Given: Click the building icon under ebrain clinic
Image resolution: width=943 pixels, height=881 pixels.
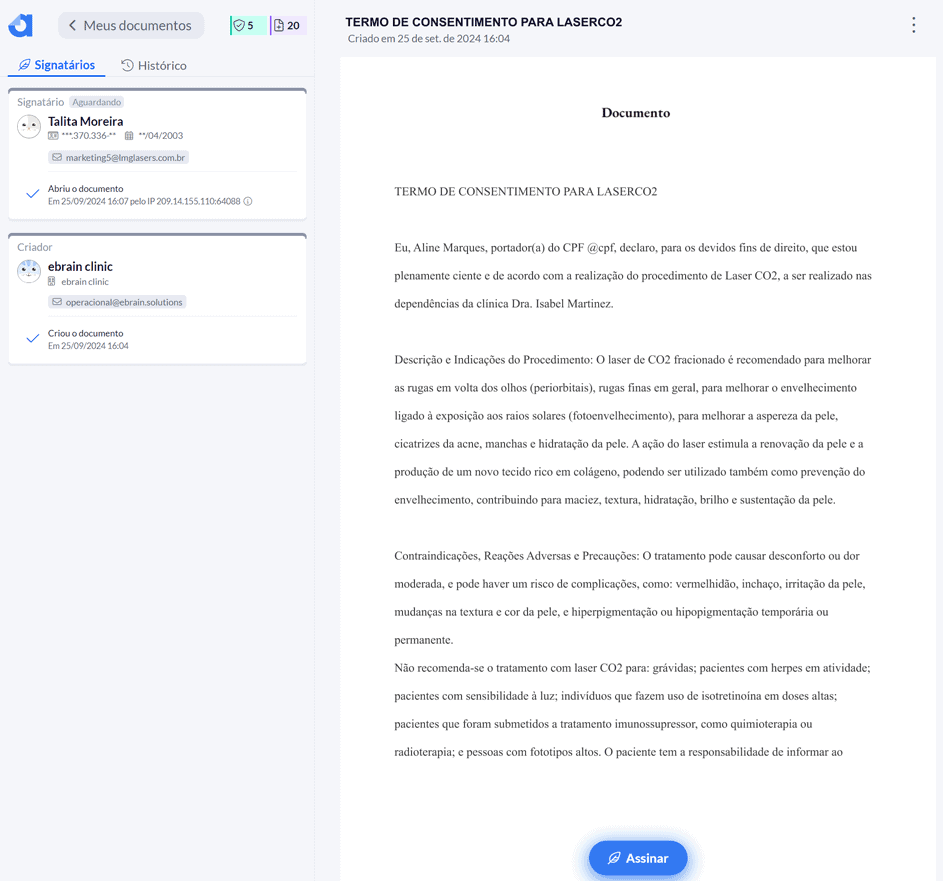Looking at the screenshot, I should 53,282.
